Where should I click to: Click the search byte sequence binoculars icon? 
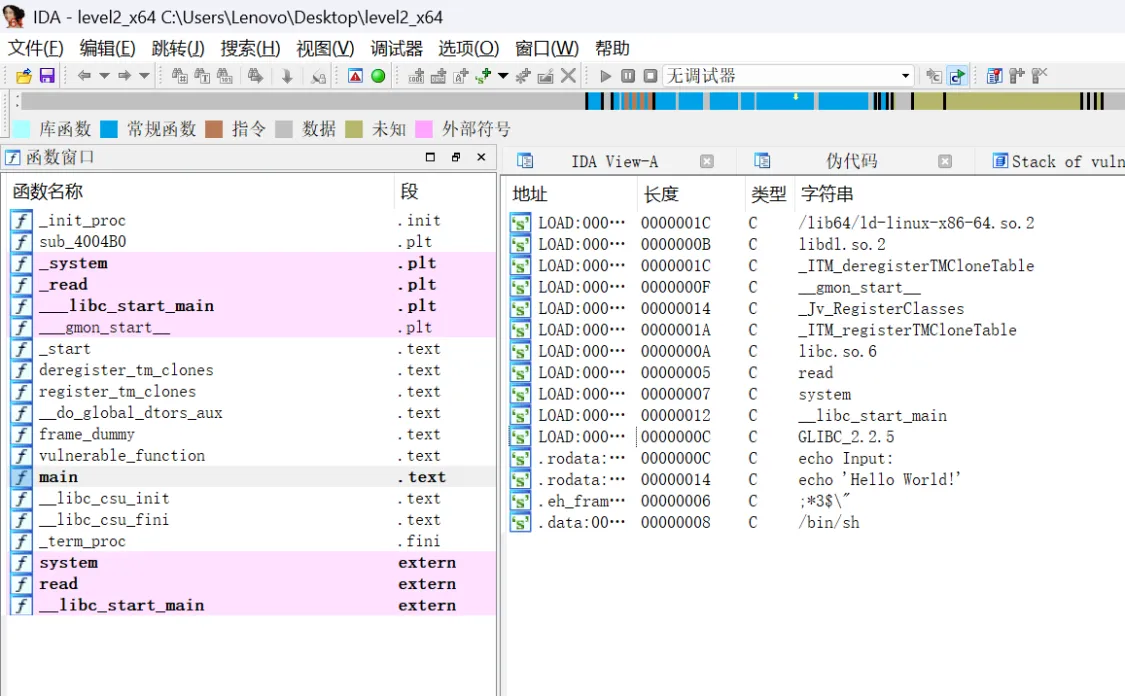(x=225, y=76)
